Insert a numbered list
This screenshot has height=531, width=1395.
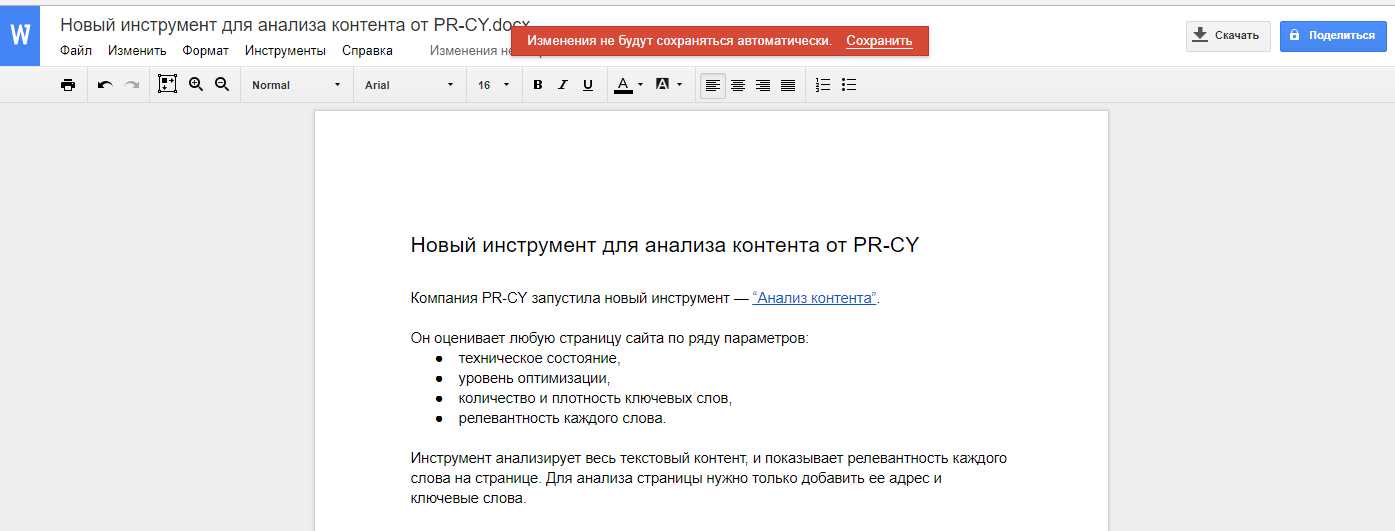pyautogui.click(x=823, y=85)
